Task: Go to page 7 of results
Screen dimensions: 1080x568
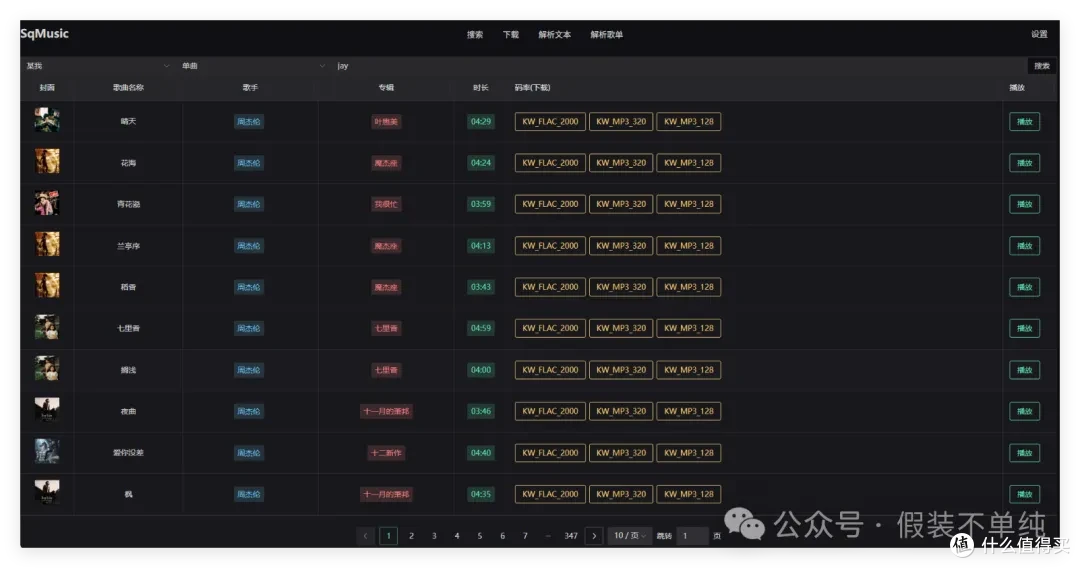Action: pos(525,536)
